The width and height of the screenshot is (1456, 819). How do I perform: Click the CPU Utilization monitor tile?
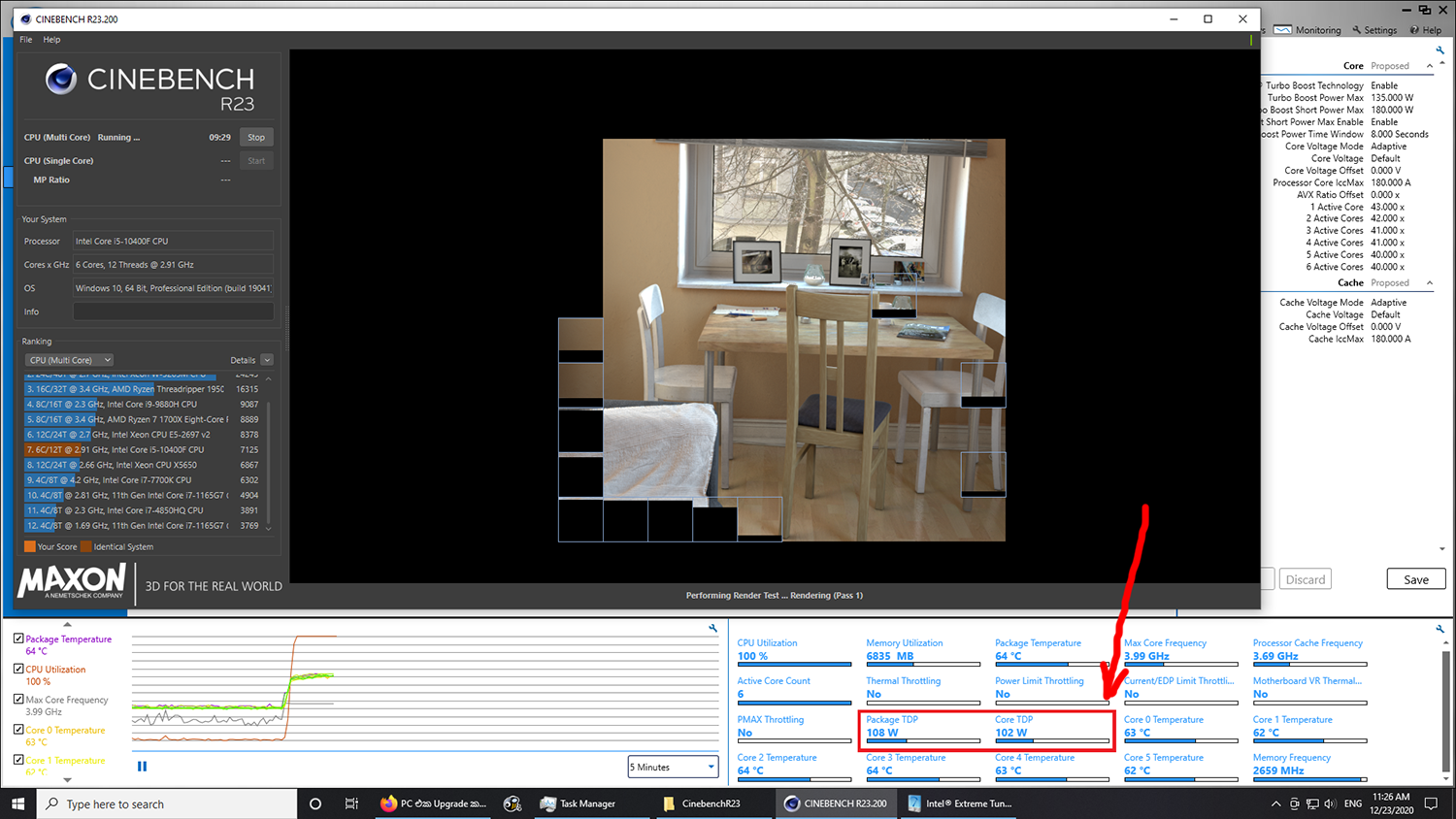[x=794, y=650]
